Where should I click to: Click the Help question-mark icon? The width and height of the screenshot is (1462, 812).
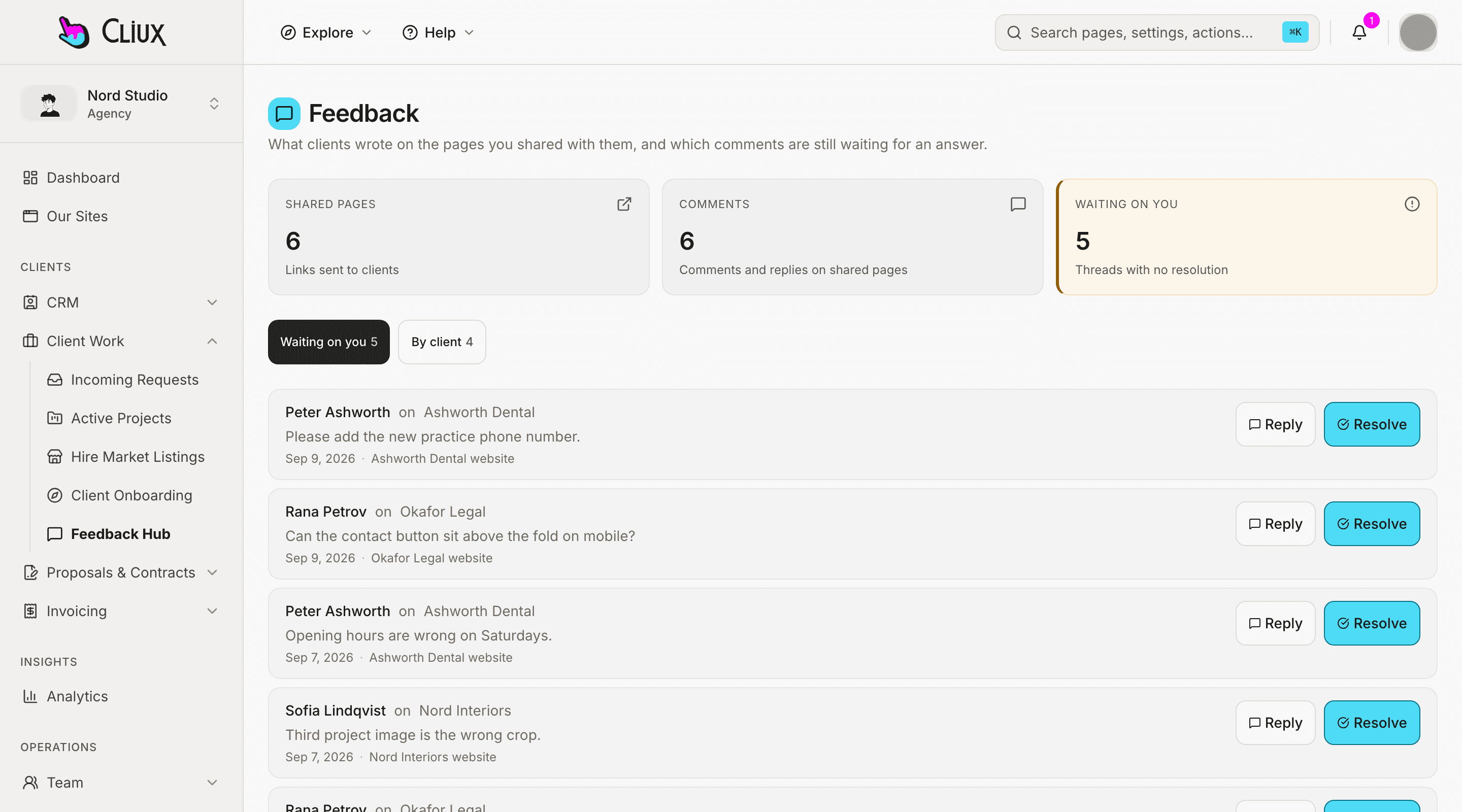[410, 32]
